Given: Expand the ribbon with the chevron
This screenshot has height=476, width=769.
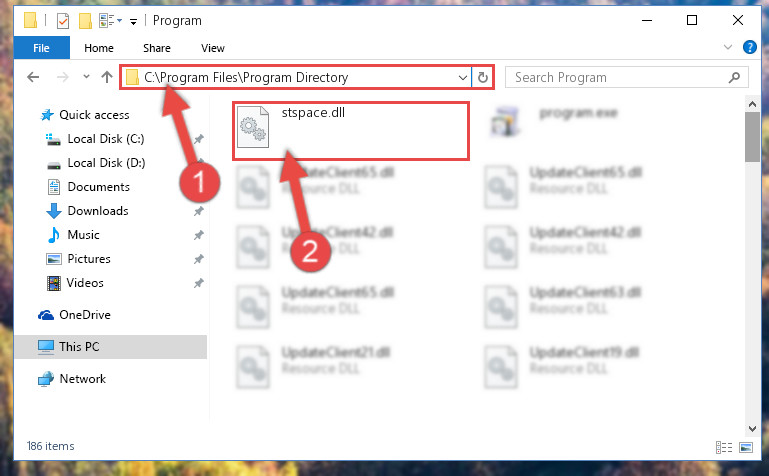Looking at the screenshot, I should point(728,47).
